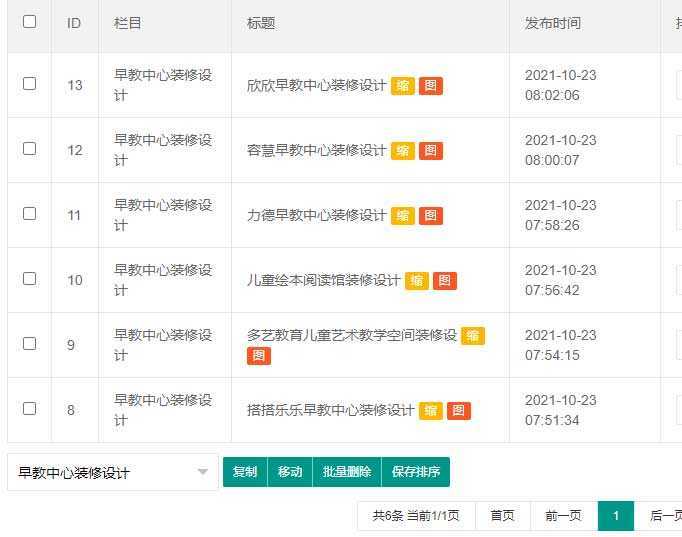The height and width of the screenshot is (537, 682).
Task: Click publish time 2021-10-23 07:58:26
Action: pos(560,215)
